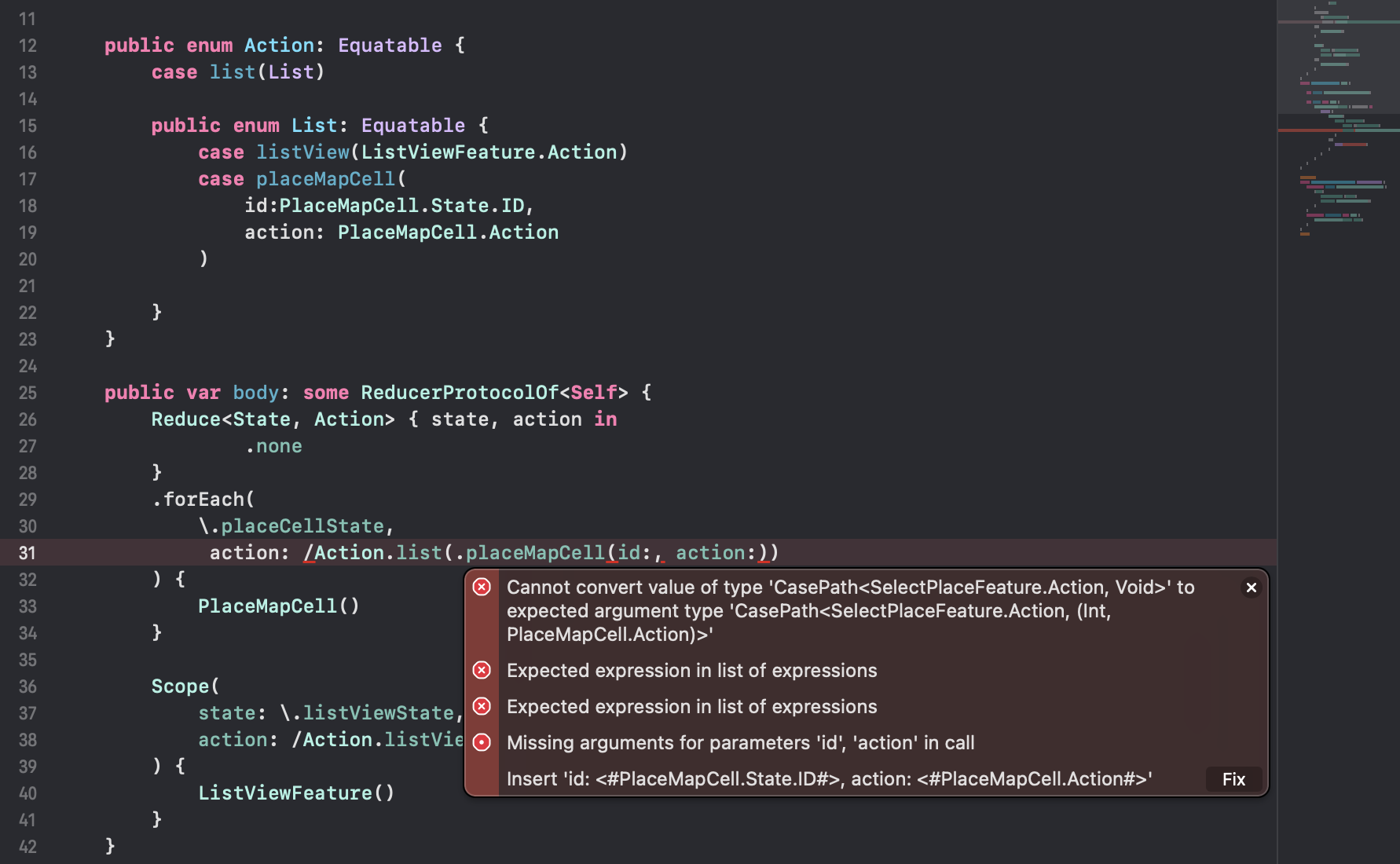Click 'listViewState' on line 37
The width and height of the screenshot is (1400, 864).
(378, 713)
